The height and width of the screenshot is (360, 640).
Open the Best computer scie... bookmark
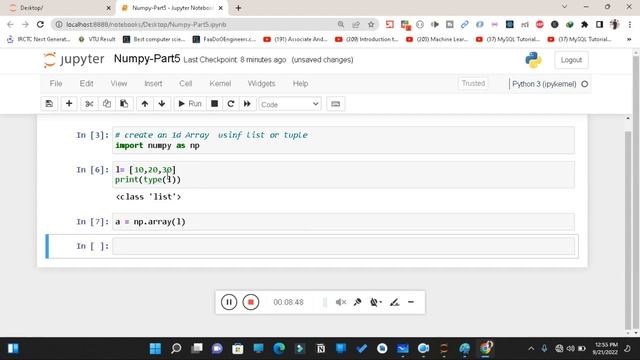[x=154, y=39]
